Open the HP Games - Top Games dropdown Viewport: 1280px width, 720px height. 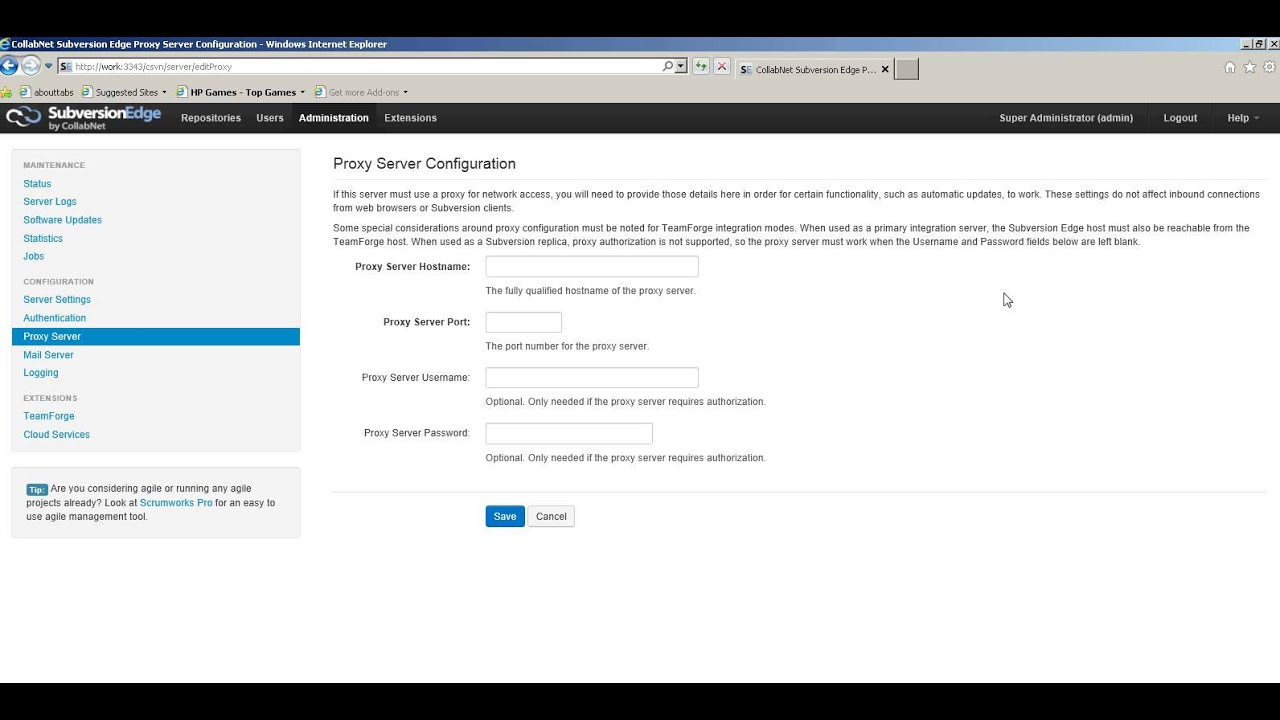(x=240, y=92)
